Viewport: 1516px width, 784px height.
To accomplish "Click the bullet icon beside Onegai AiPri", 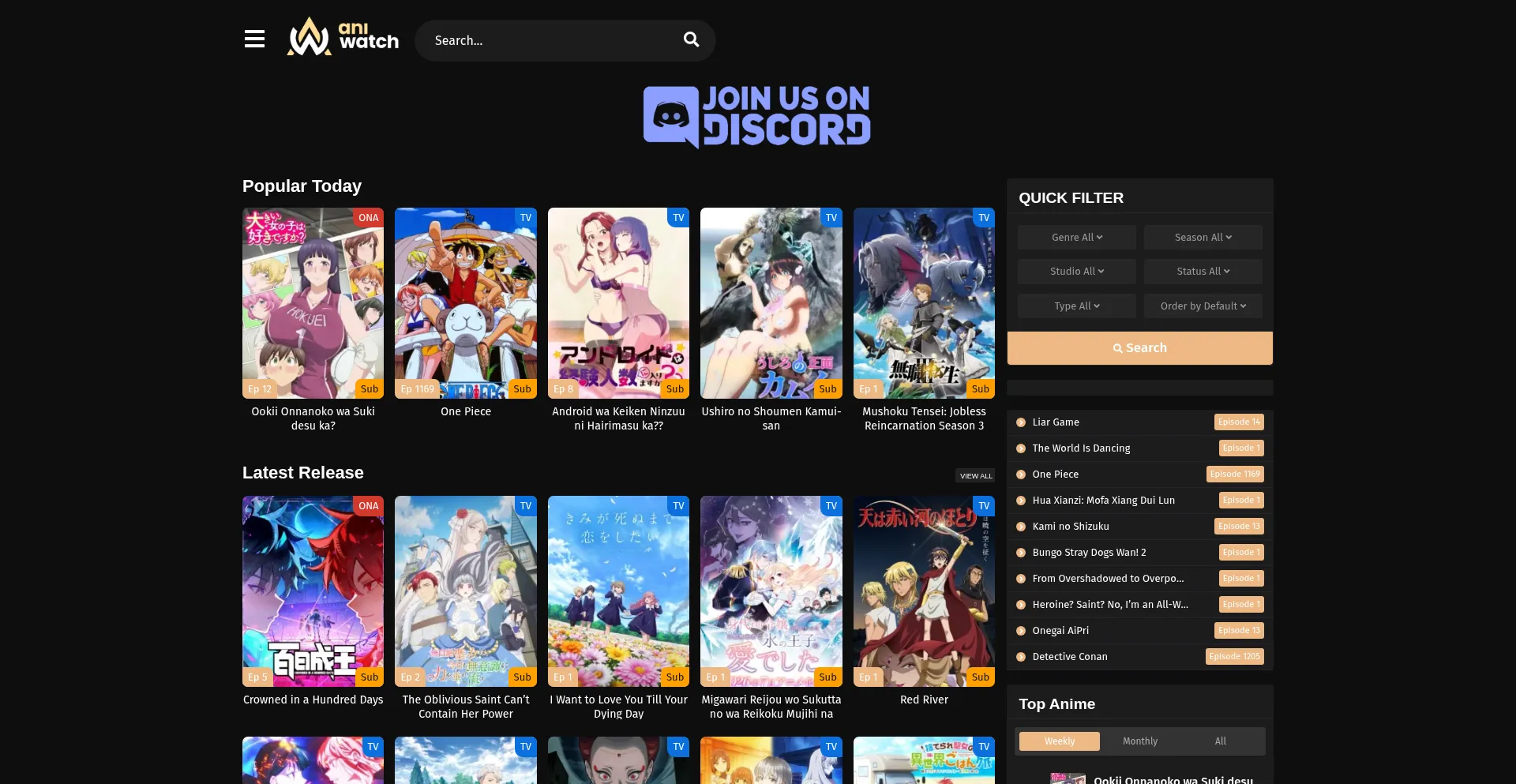I will click(1021, 631).
